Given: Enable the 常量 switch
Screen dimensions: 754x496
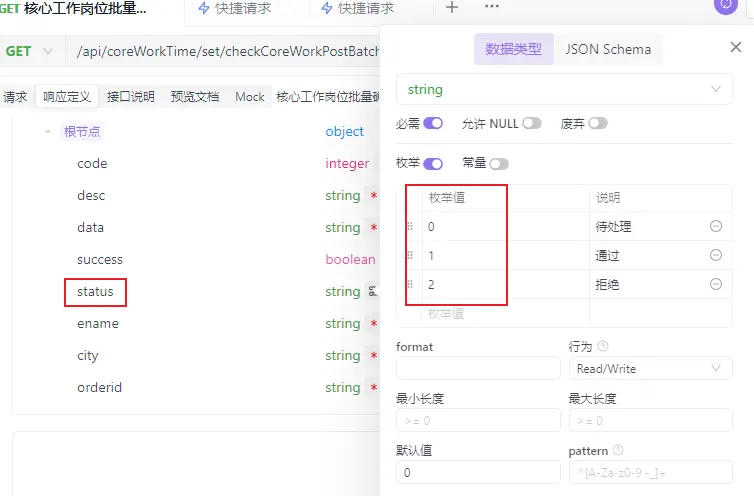Looking at the screenshot, I should point(499,164).
